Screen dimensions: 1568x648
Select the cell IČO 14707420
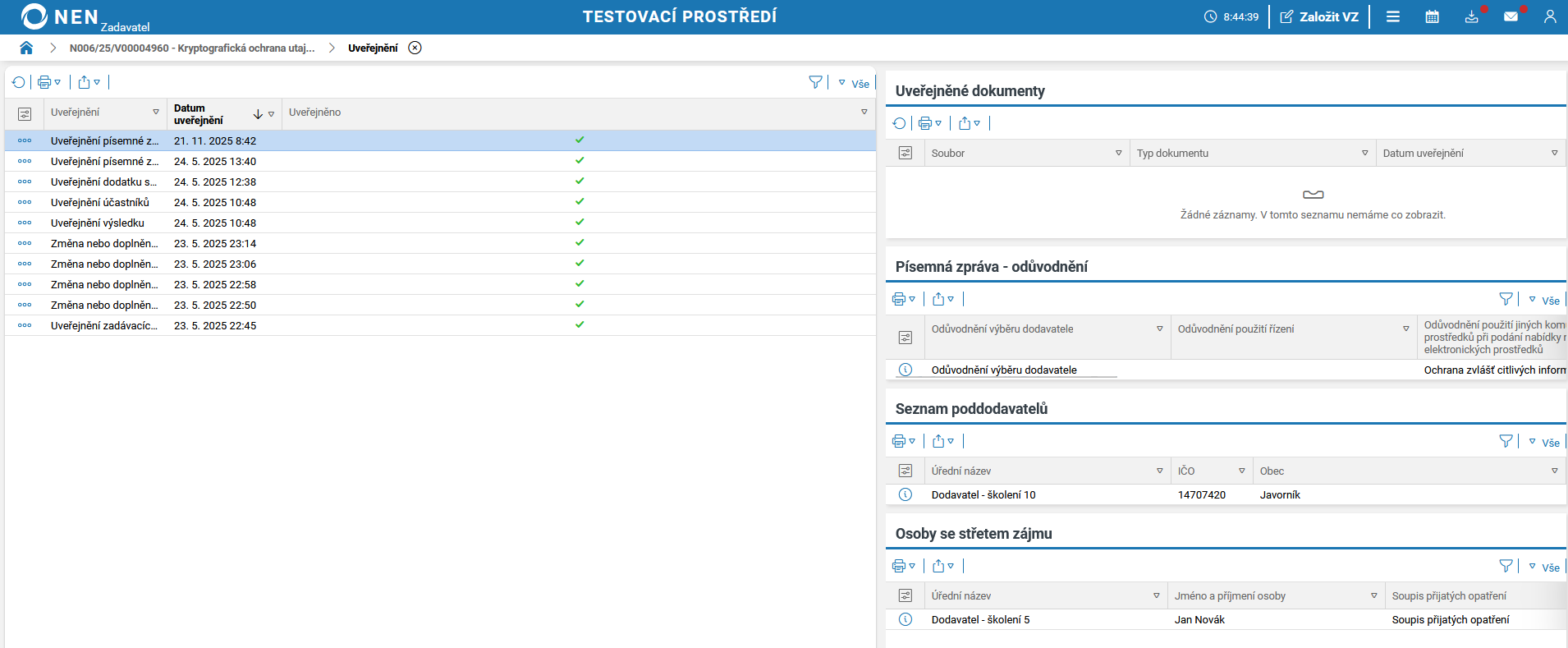tap(1202, 495)
